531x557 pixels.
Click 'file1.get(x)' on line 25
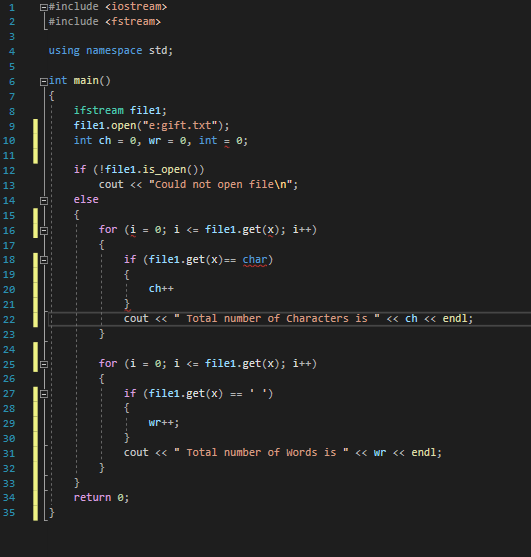242,363
